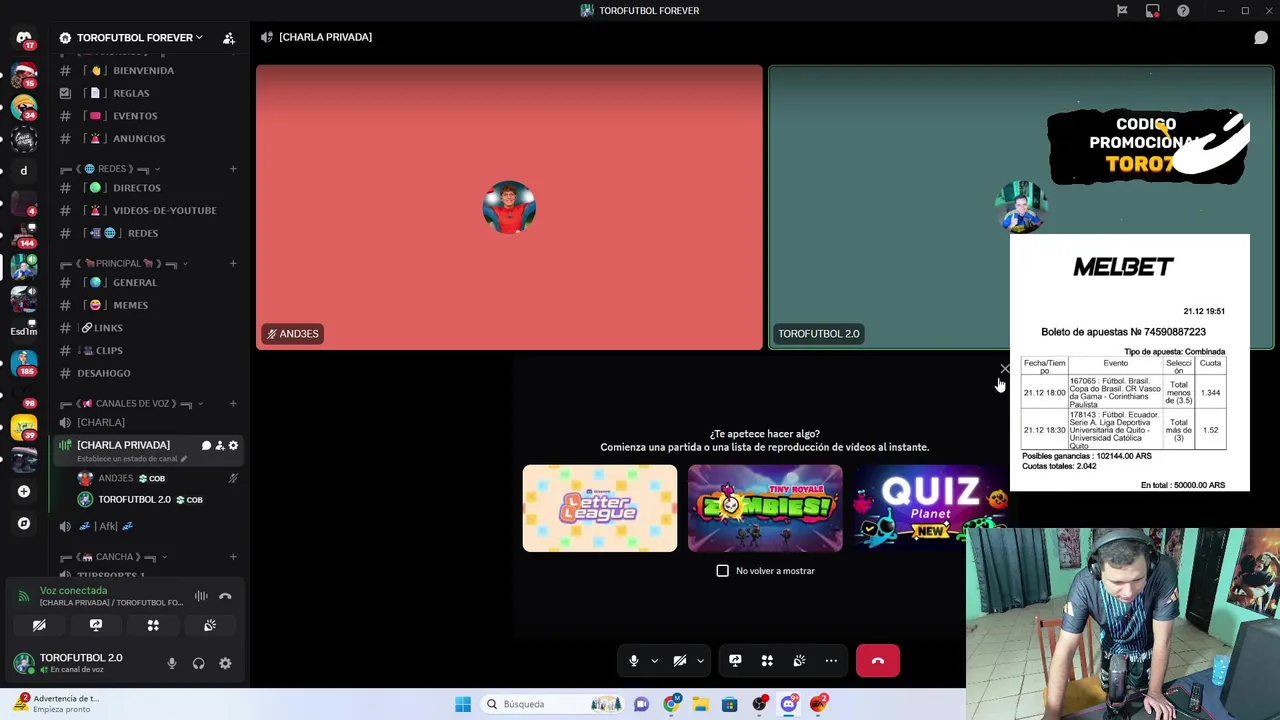Open soundboard from bottom call bar

pos(799,661)
